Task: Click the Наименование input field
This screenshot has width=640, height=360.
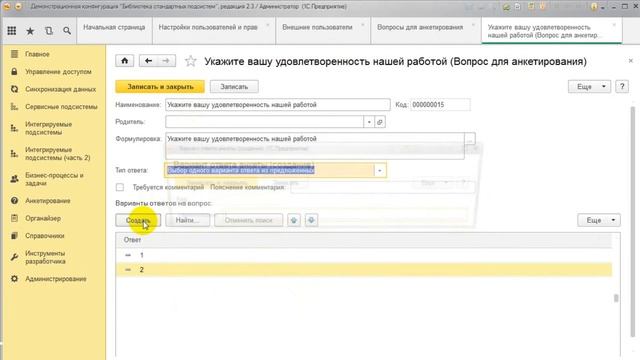Action: (x=278, y=105)
